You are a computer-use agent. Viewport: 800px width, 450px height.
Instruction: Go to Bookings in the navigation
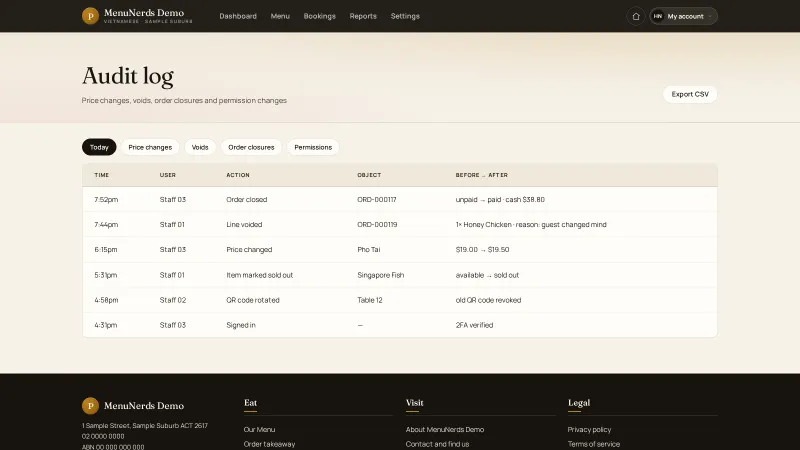(319, 16)
